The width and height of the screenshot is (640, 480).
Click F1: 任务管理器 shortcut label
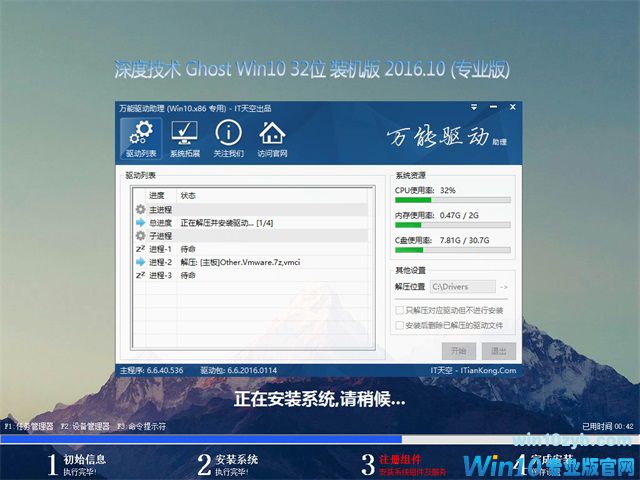[29, 426]
